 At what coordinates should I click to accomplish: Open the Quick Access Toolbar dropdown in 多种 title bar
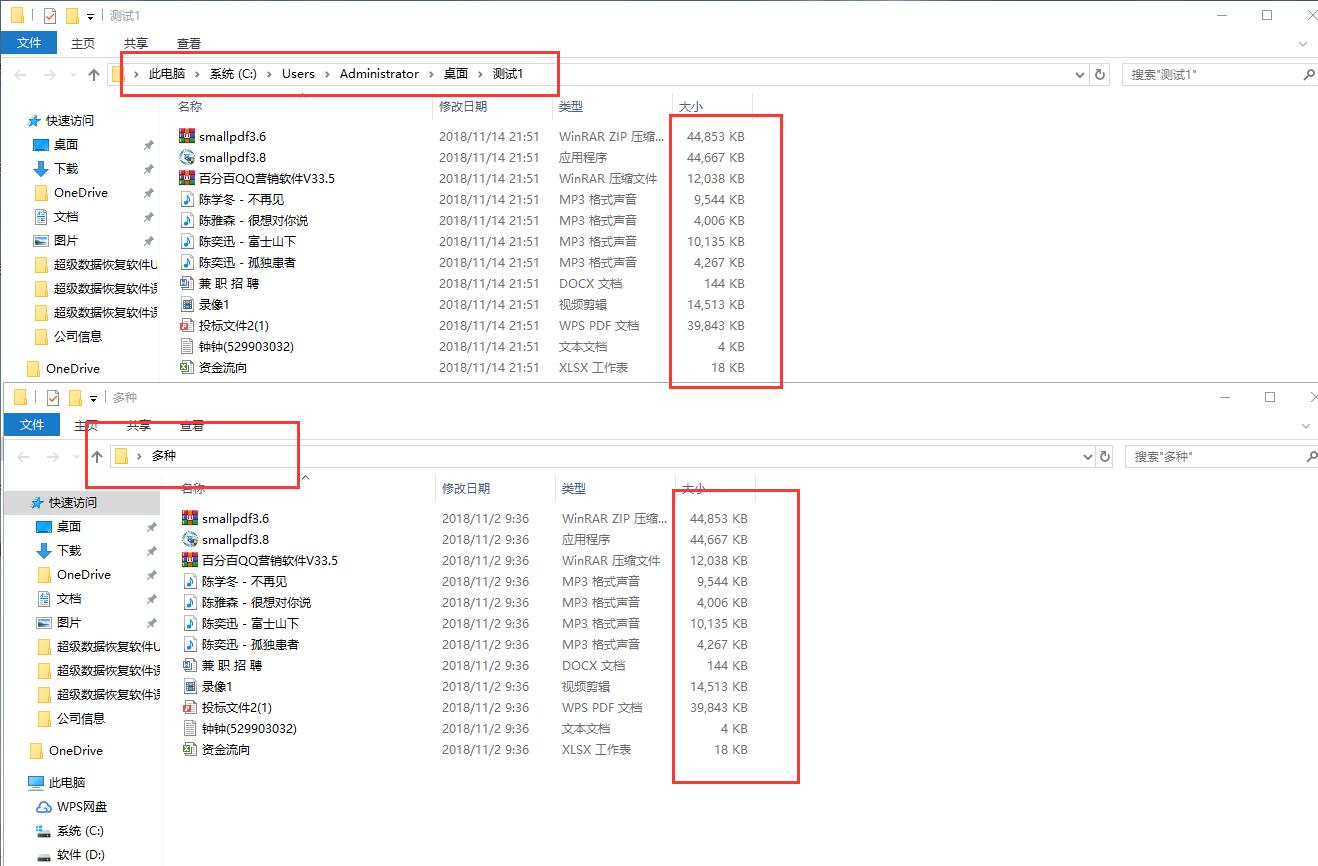(x=93, y=398)
